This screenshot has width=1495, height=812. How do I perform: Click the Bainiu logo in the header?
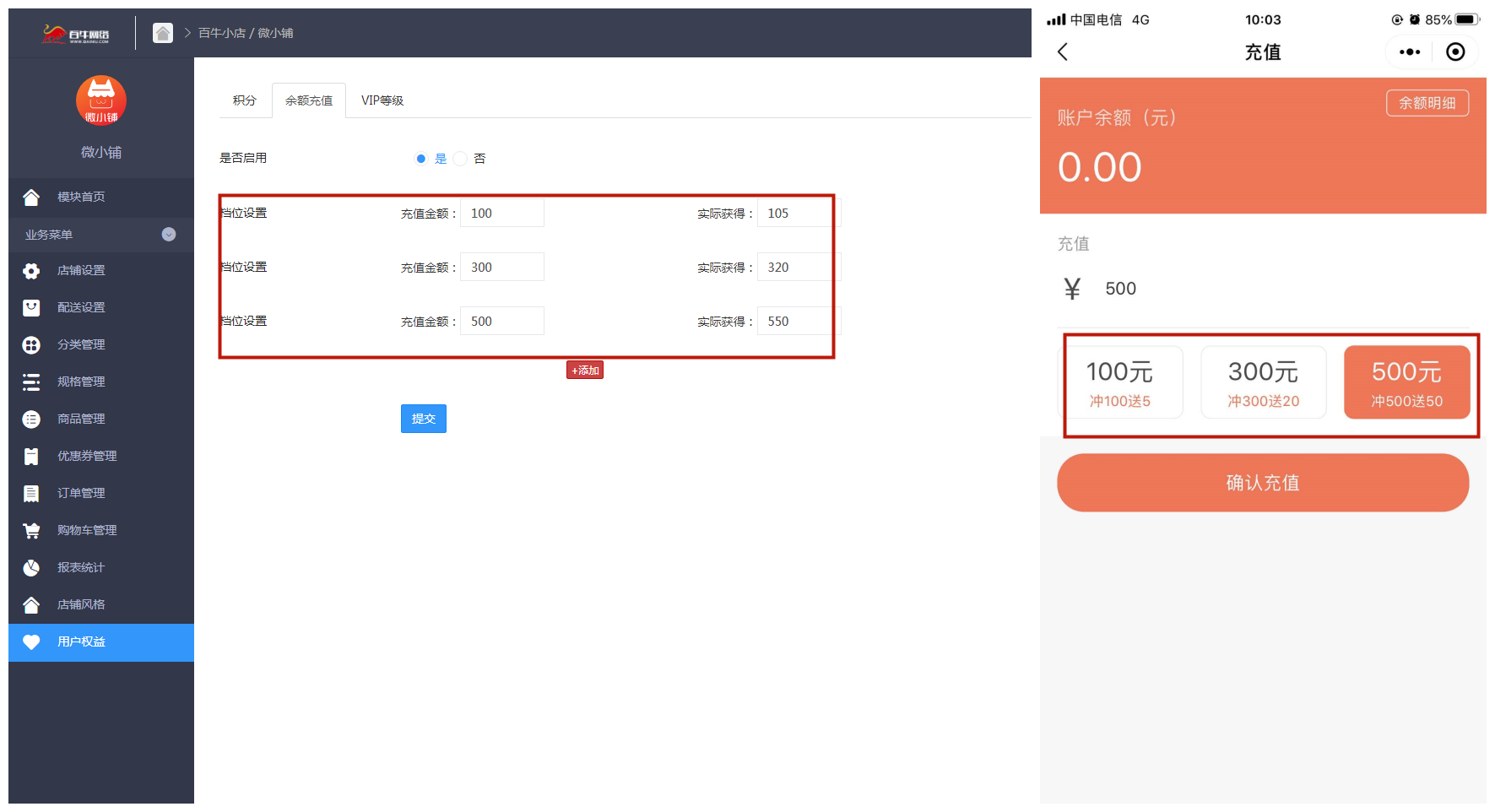tap(75, 34)
